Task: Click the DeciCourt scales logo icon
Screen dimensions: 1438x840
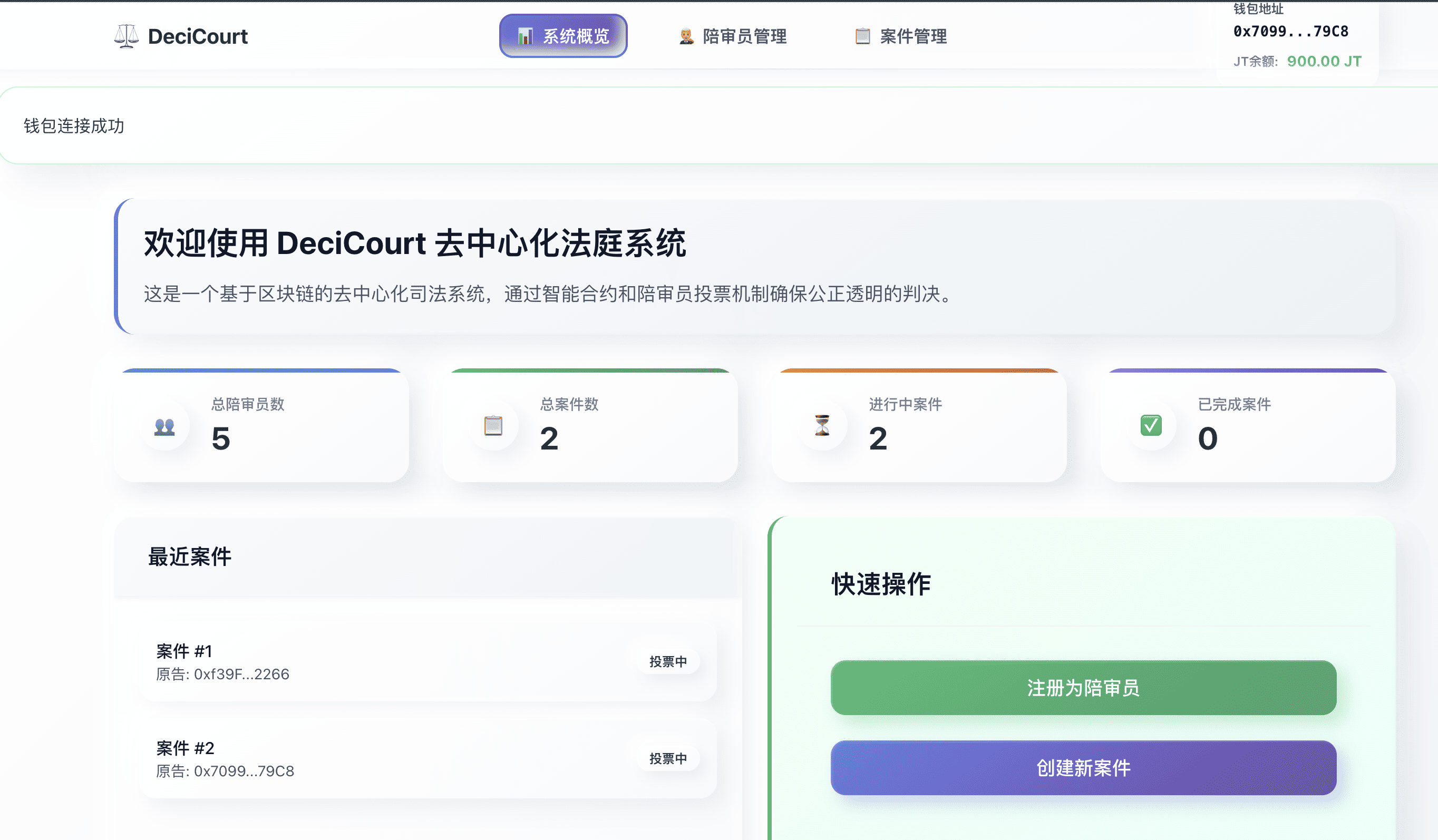Action: 126,36
